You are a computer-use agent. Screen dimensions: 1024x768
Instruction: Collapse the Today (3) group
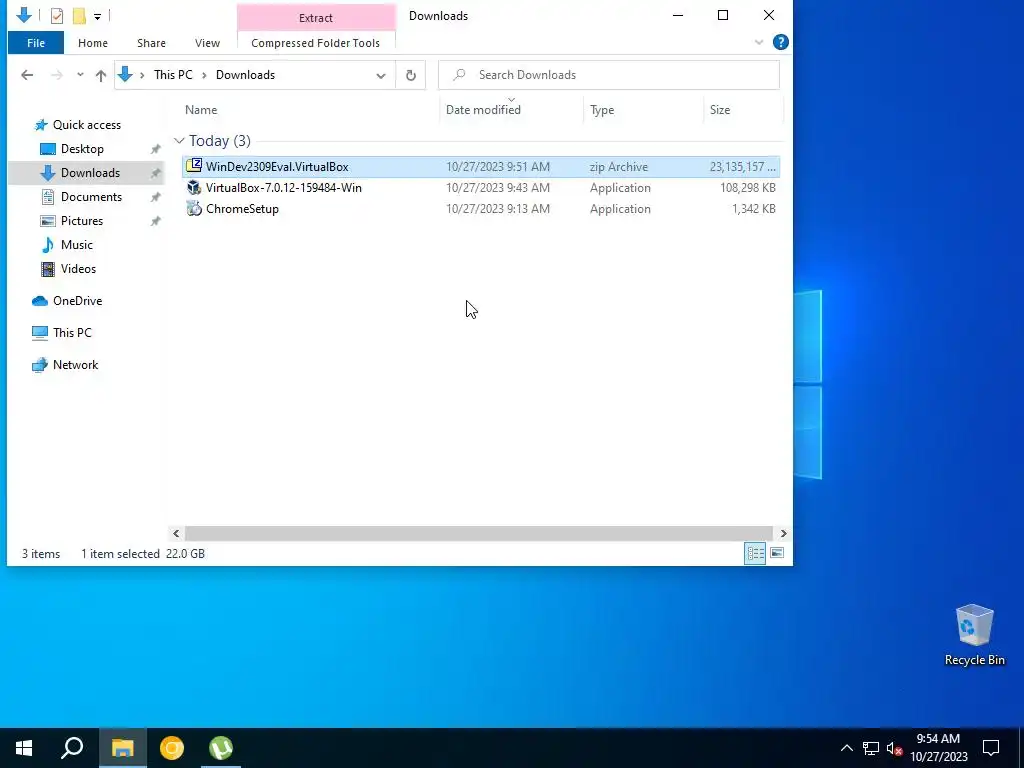click(179, 141)
